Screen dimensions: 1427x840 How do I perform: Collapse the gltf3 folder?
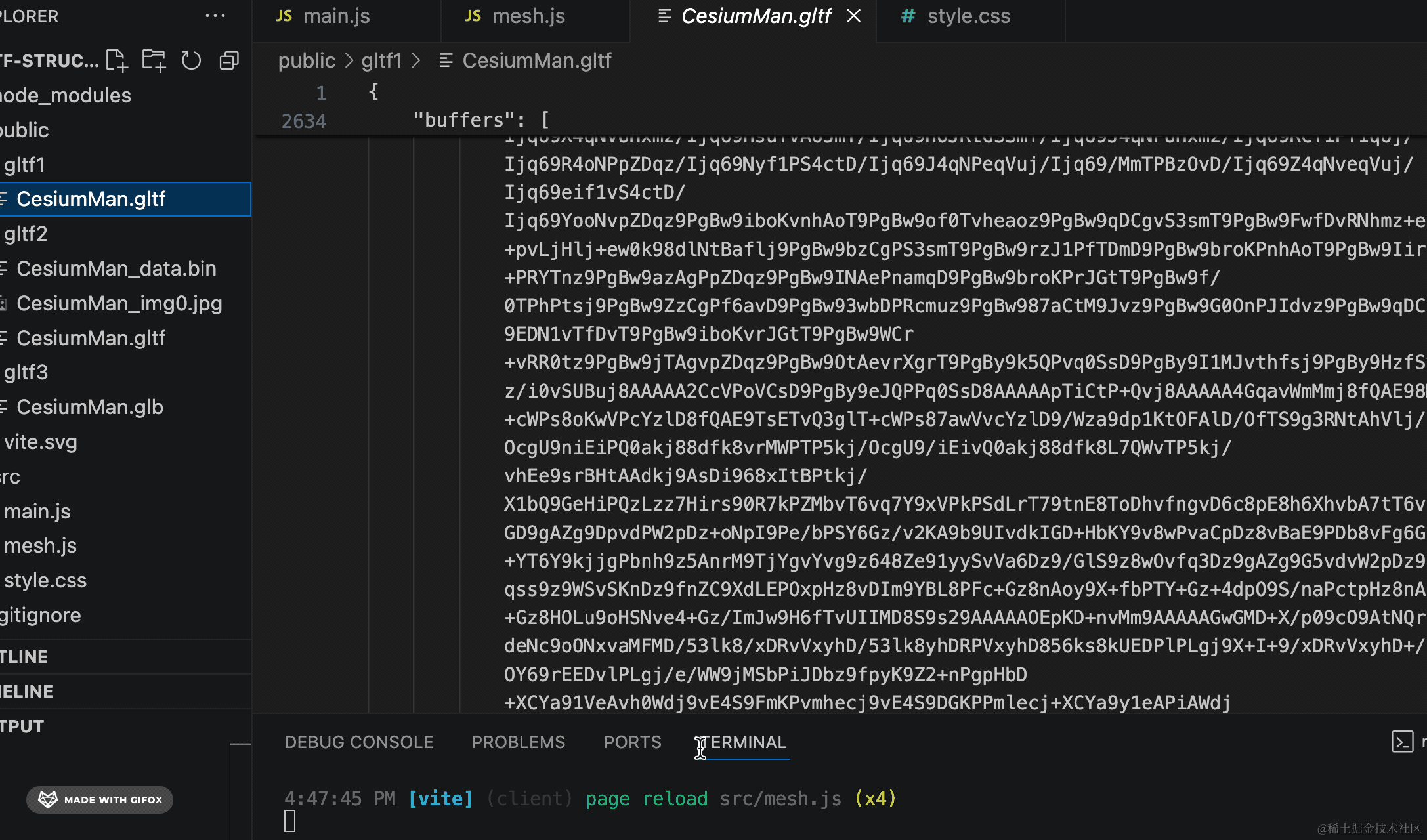[125, 372]
